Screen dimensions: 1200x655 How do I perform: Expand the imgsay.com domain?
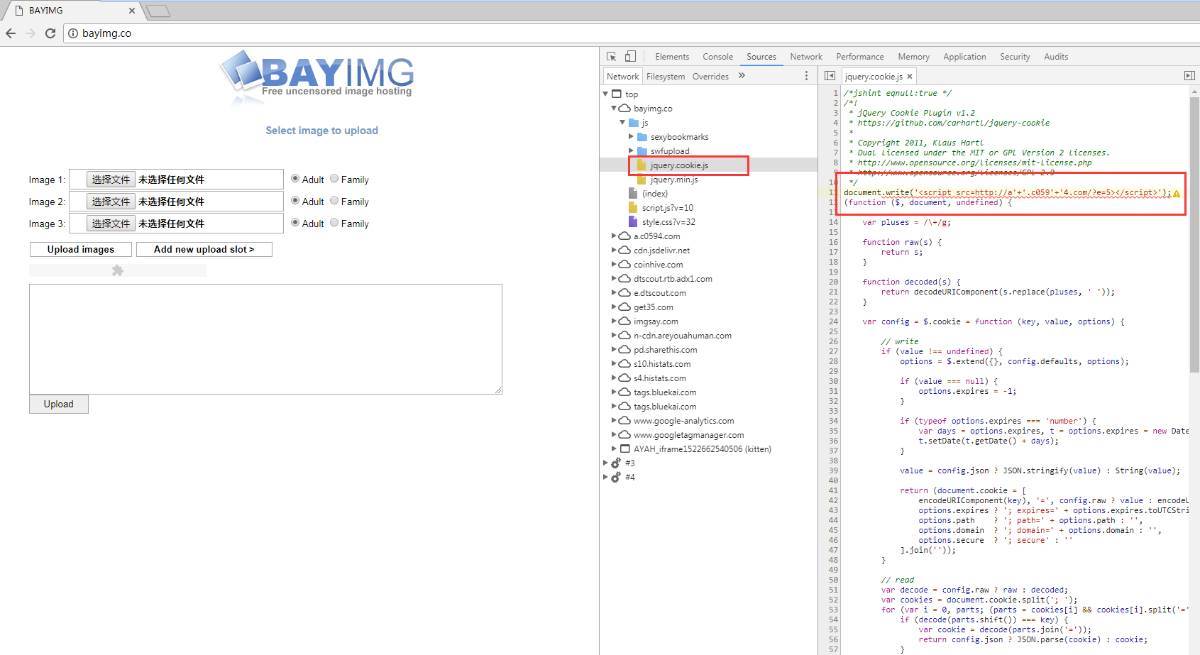[614, 321]
